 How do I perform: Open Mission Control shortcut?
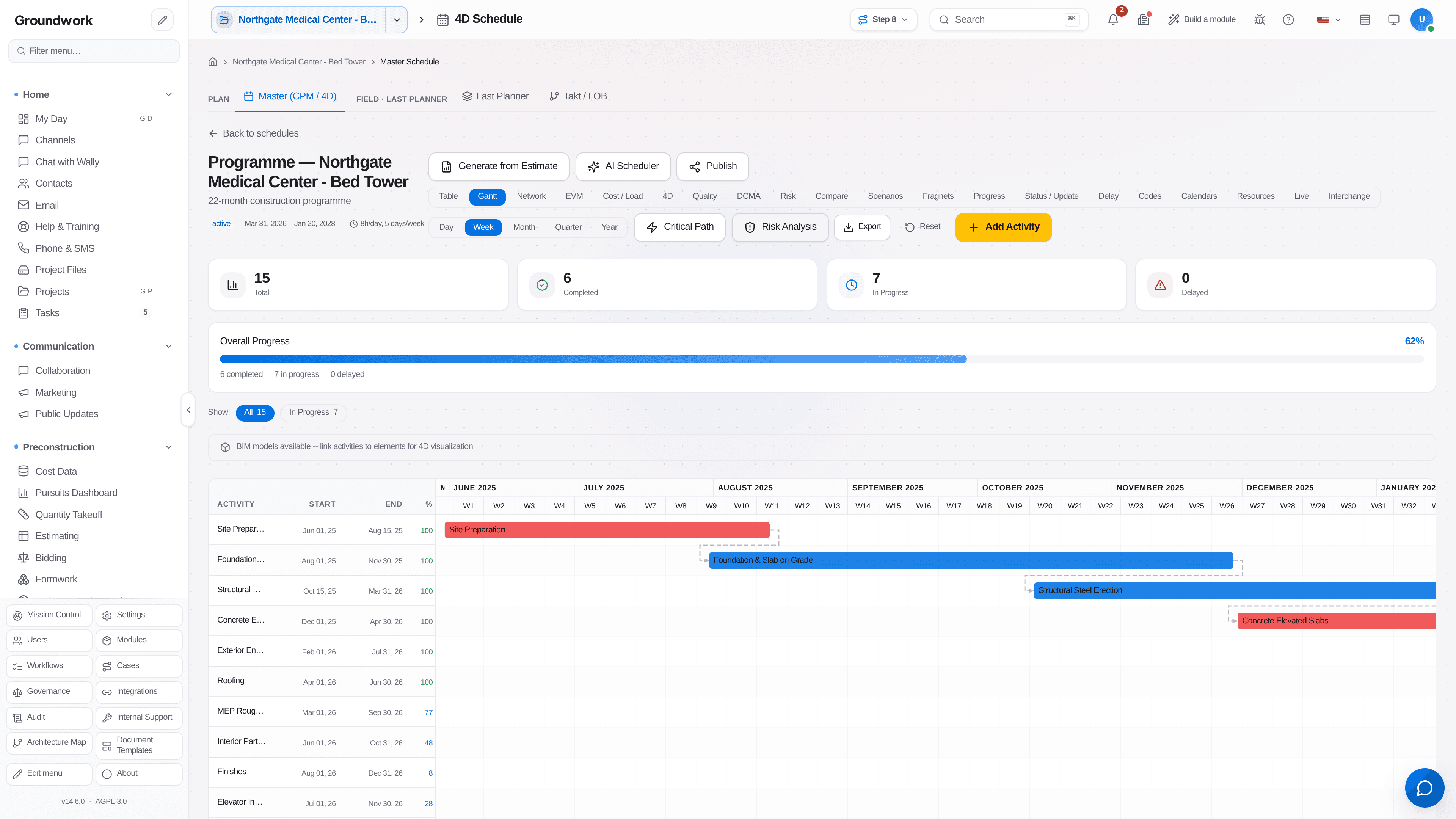49,615
